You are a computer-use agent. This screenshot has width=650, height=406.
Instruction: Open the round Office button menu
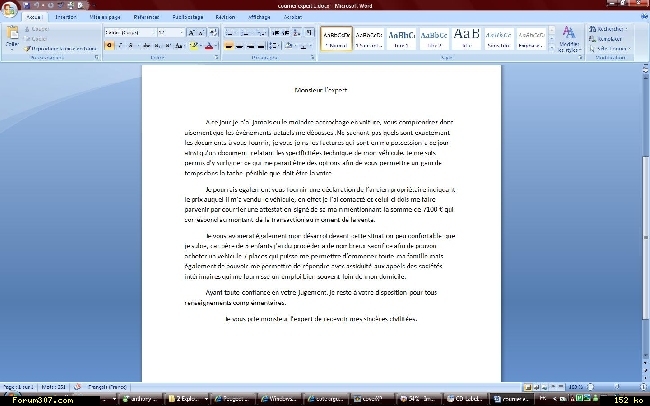click(x=9, y=8)
